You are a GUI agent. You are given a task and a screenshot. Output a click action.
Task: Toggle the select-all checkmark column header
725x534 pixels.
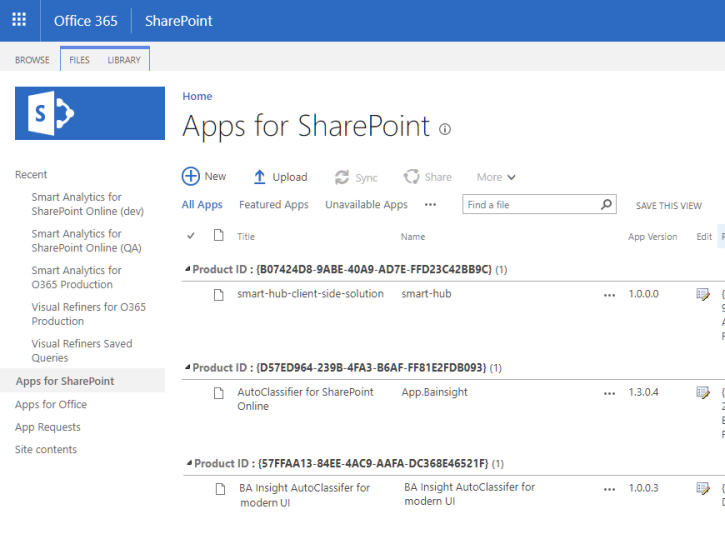(x=191, y=237)
